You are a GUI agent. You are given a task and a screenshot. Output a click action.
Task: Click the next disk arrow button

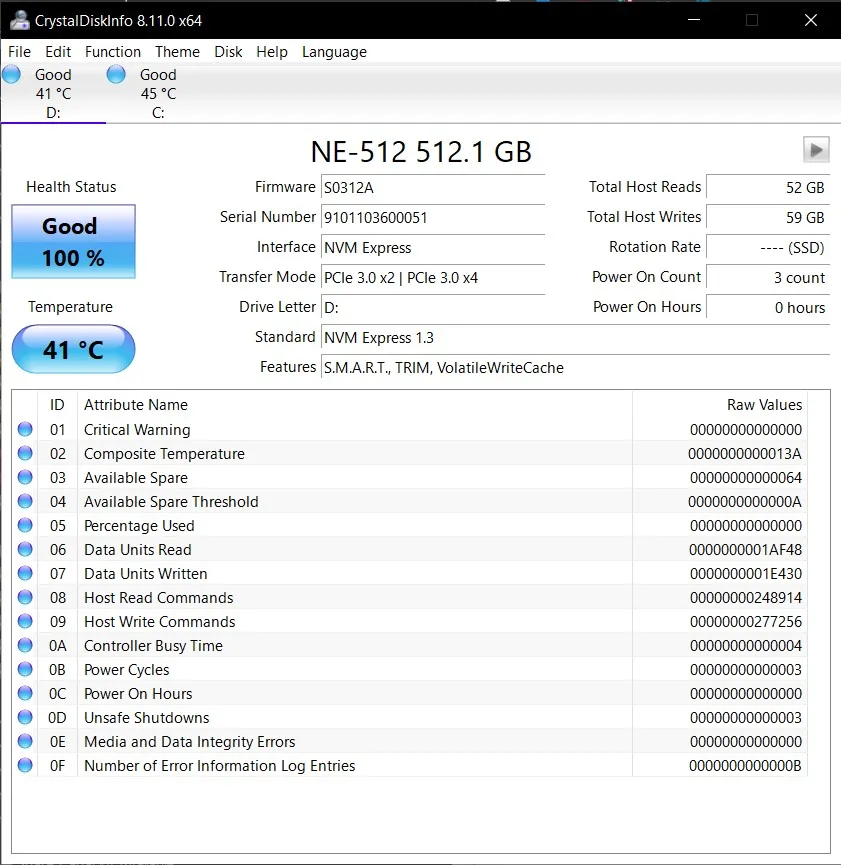click(816, 150)
